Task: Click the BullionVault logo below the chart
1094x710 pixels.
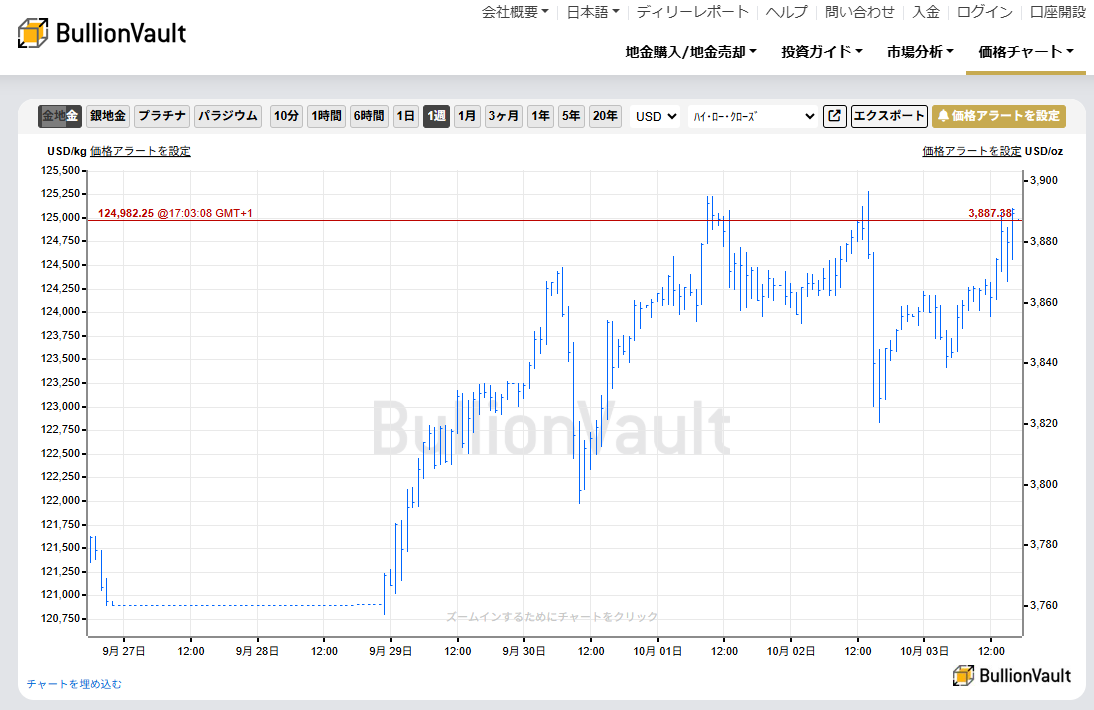Action: [x=1012, y=675]
